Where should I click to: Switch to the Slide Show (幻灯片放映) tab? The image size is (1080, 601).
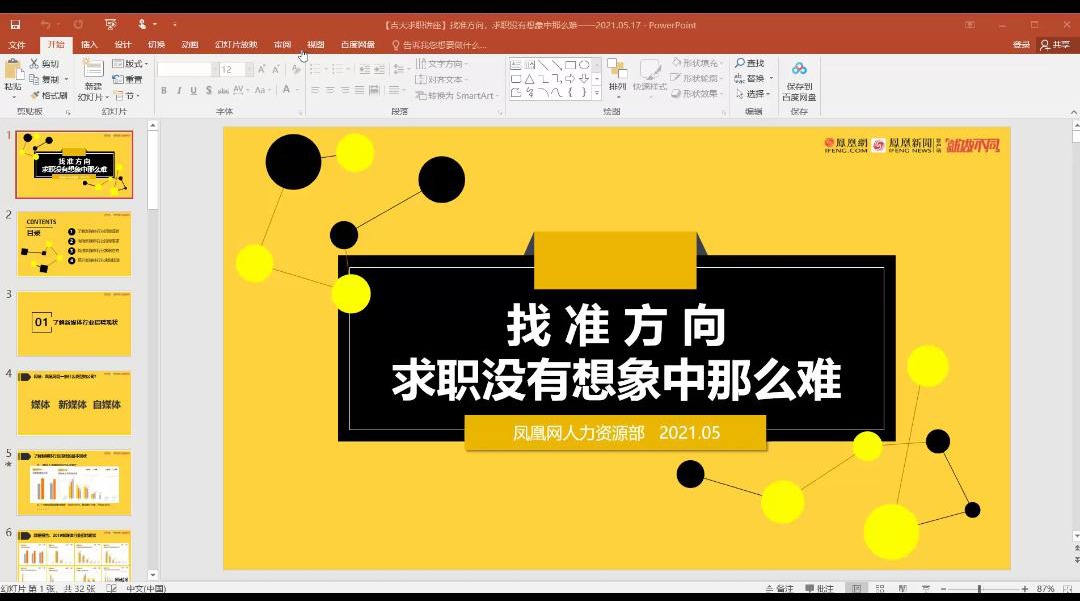click(x=236, y=45)
